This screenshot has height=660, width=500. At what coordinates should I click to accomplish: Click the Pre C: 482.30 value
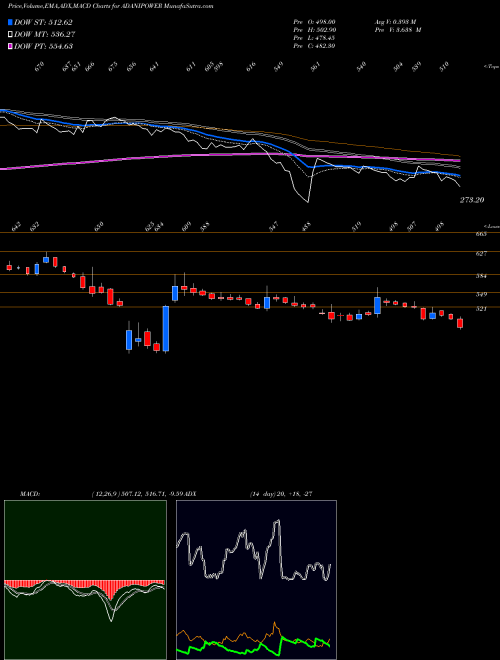click(314, 46)
